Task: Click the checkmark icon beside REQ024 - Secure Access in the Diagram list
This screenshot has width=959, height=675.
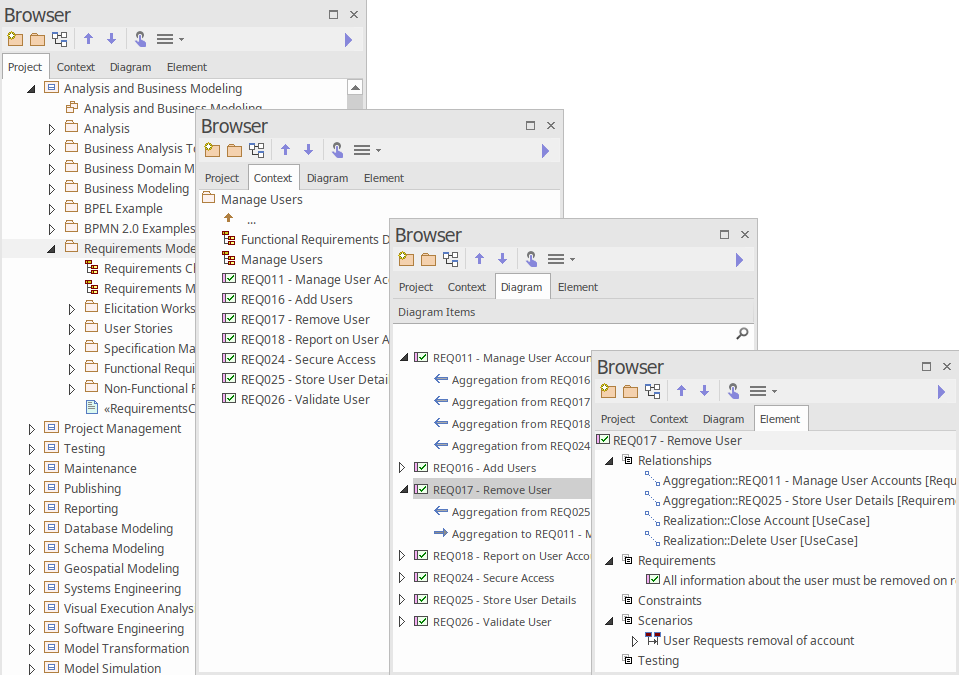Action: click(421, 578)
